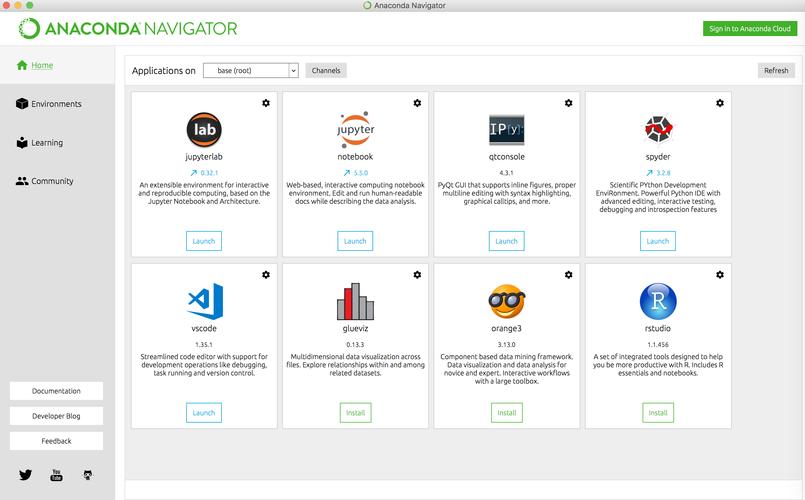Click the glueviz version 0.13.3
Screen dimensions: 805x500
tap(355, 344)
